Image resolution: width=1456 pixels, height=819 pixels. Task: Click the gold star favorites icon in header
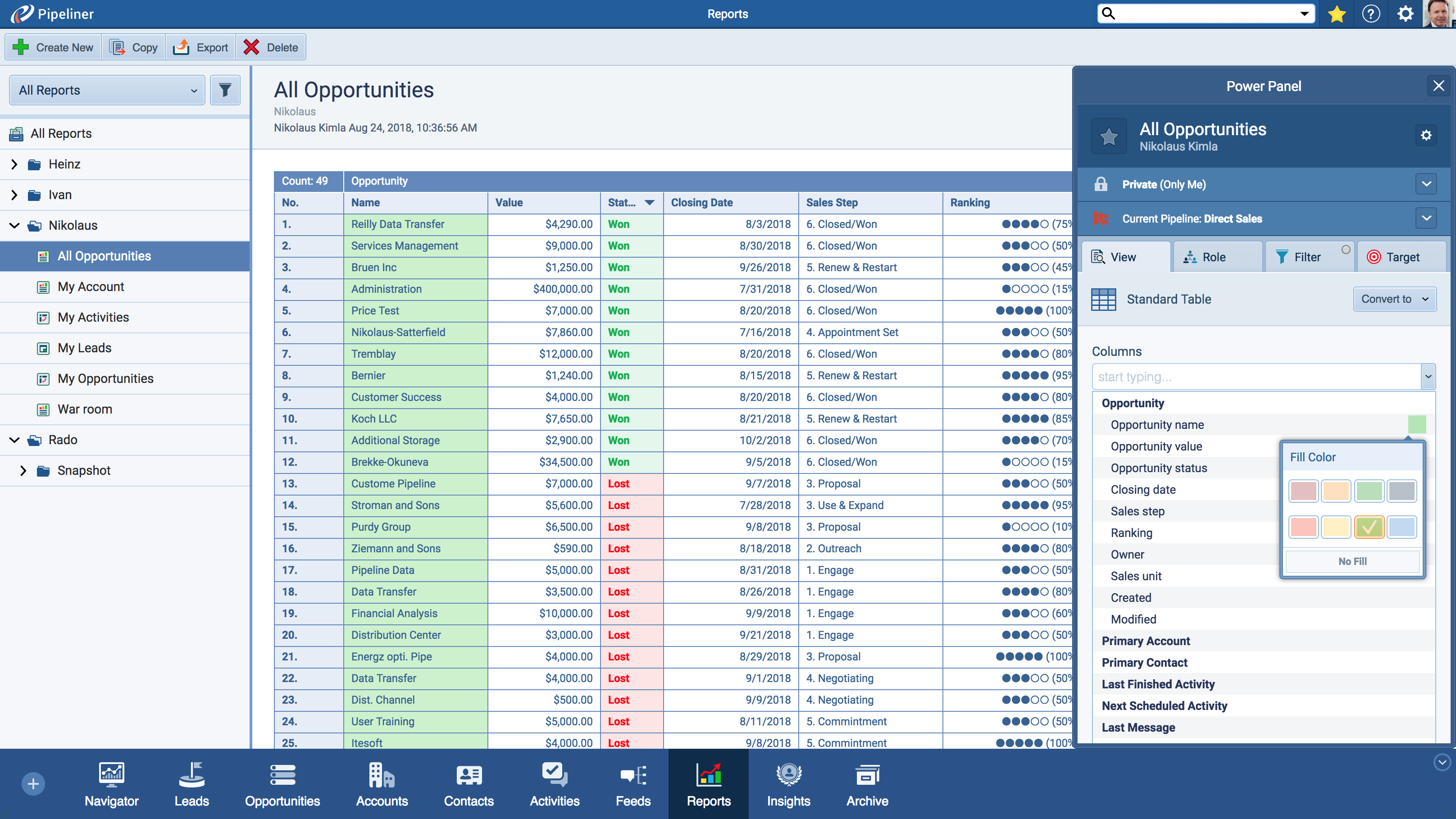tap(1336, 14)
